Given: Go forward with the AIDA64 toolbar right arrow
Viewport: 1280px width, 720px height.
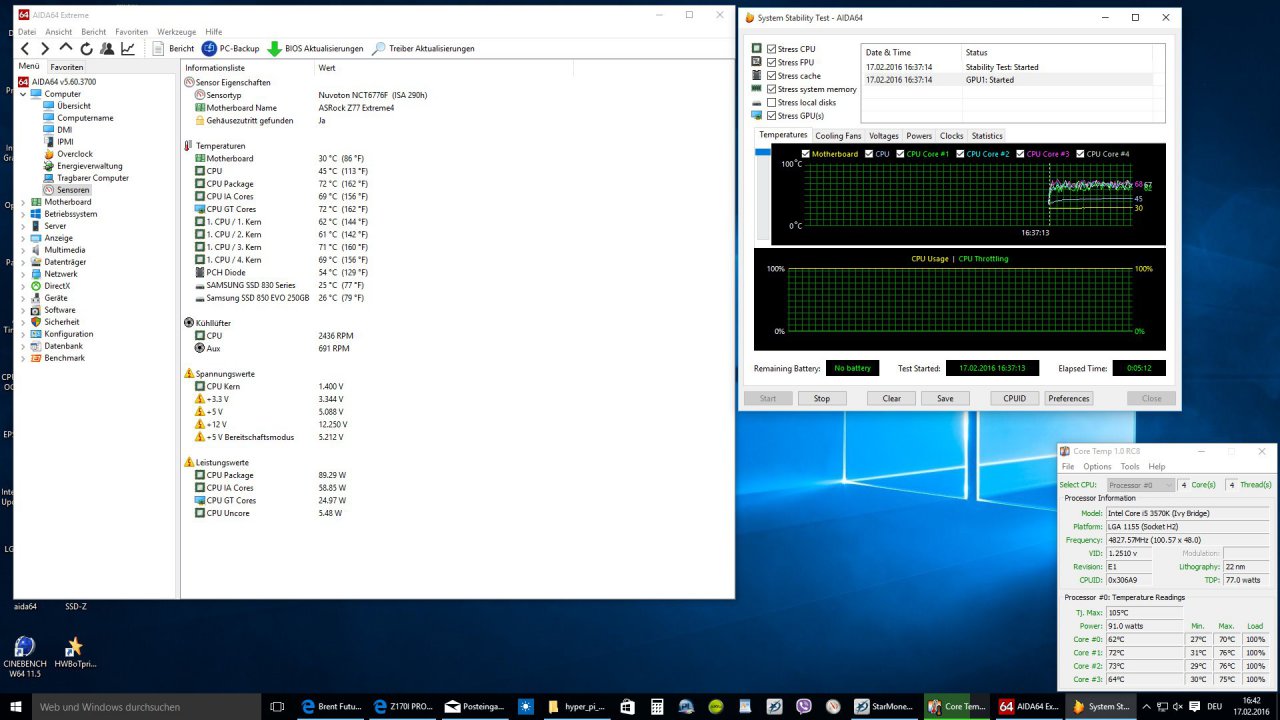Looking at the screenshot, I should [45, 48].
